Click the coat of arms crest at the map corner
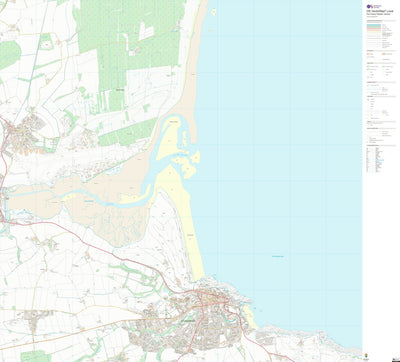The height and width of the screenshot is (362, 400). coord(367,354)
